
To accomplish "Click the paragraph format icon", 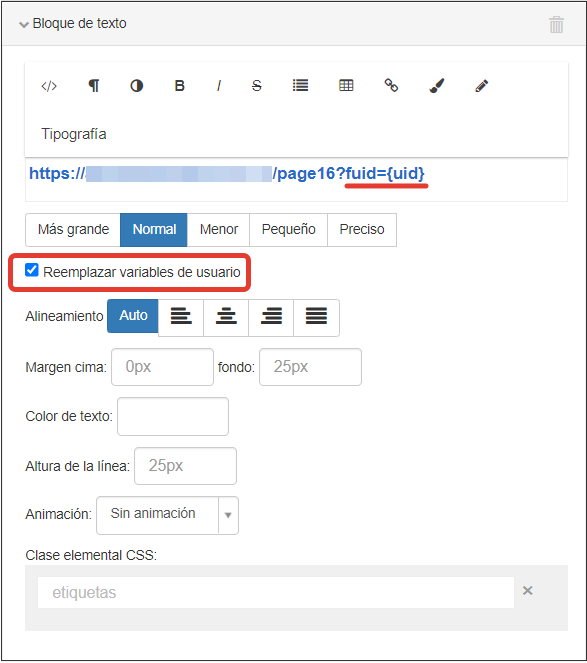I will pos(94,86).
